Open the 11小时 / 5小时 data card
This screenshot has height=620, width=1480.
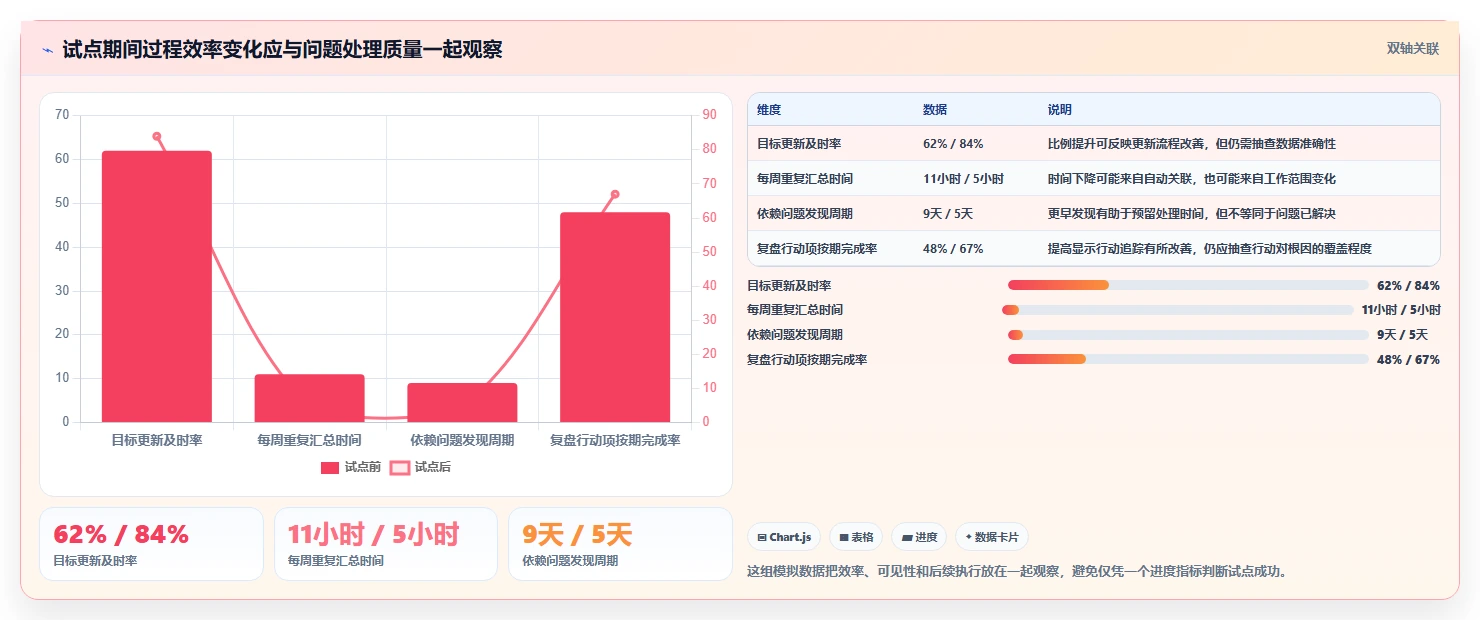pos(386,544)
